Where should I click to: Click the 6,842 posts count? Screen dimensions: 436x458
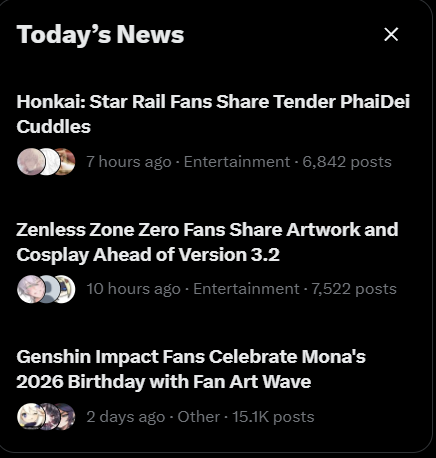click(347, 162)
